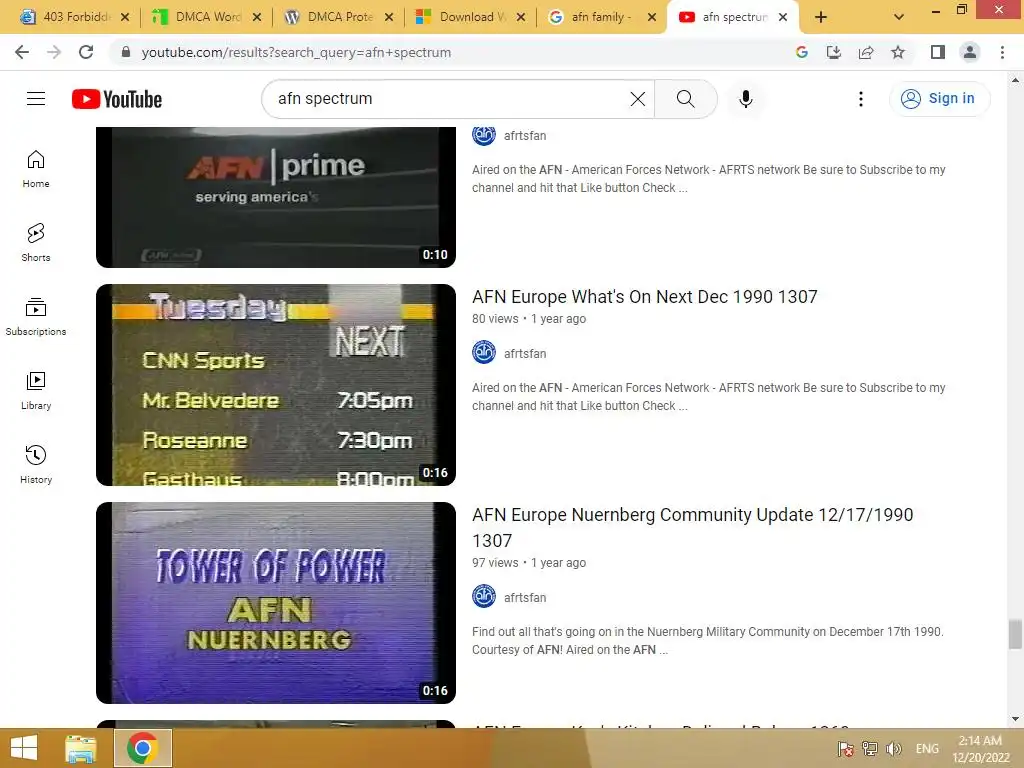The width and height of the screenshot is (1024, 768).
Task: Open Tower of Power AFN Nuernberg thumbnail
Action: tap(276, 603)
